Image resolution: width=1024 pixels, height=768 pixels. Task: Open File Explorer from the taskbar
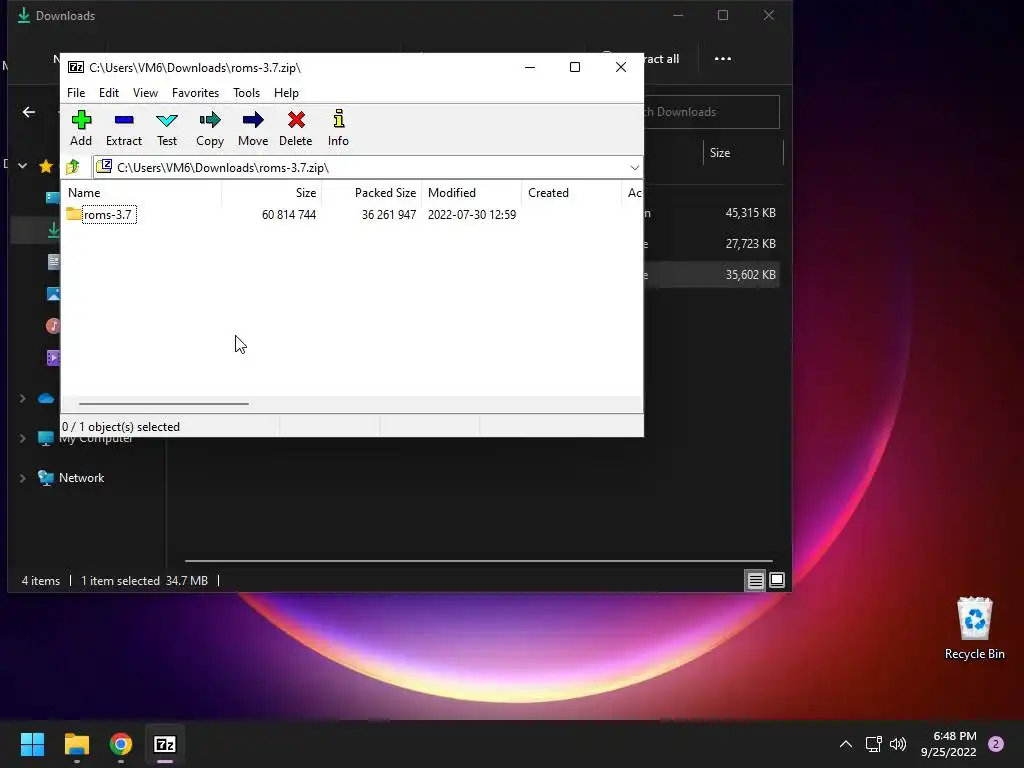point(76,744)
